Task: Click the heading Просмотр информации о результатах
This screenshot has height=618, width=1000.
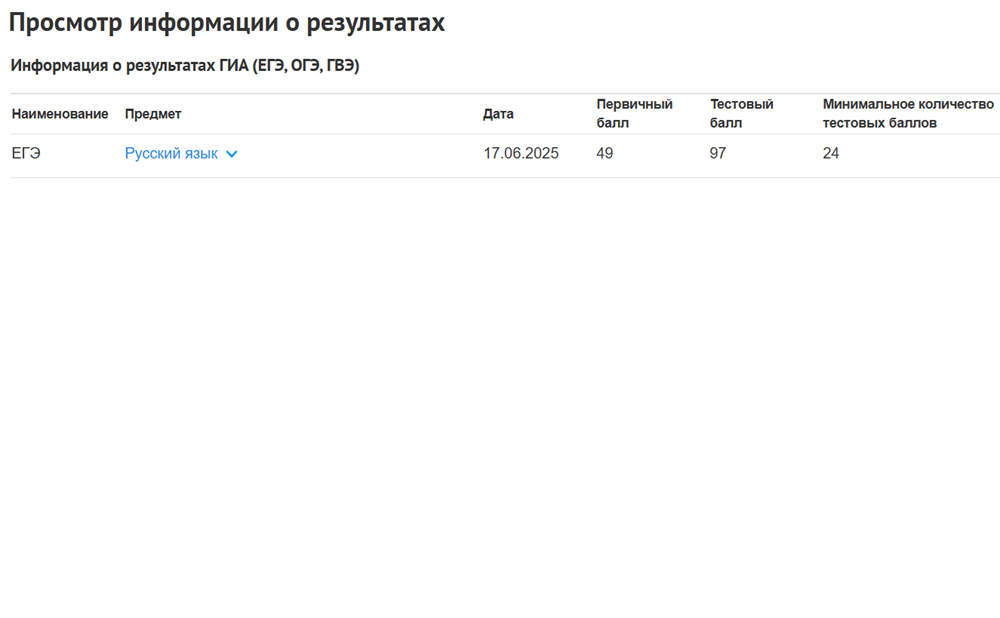Action: point(227,22)
